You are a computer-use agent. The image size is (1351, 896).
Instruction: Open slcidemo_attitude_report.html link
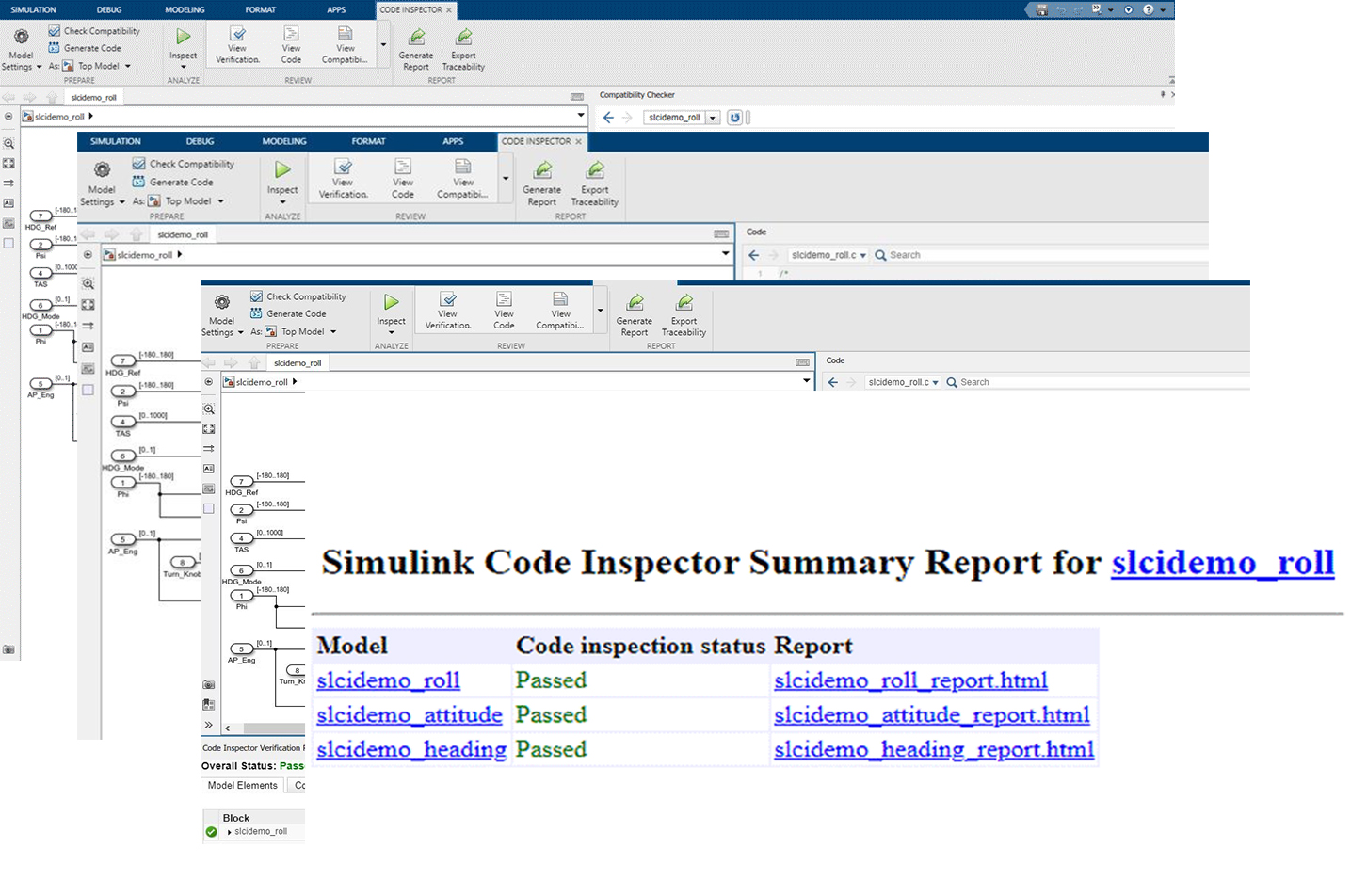[932, 715]
